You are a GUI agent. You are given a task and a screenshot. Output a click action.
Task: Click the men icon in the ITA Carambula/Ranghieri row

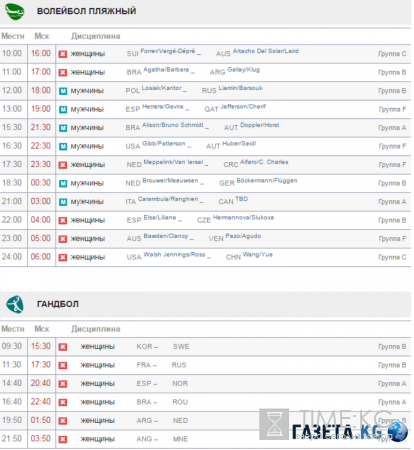click(x=63, y=202)
